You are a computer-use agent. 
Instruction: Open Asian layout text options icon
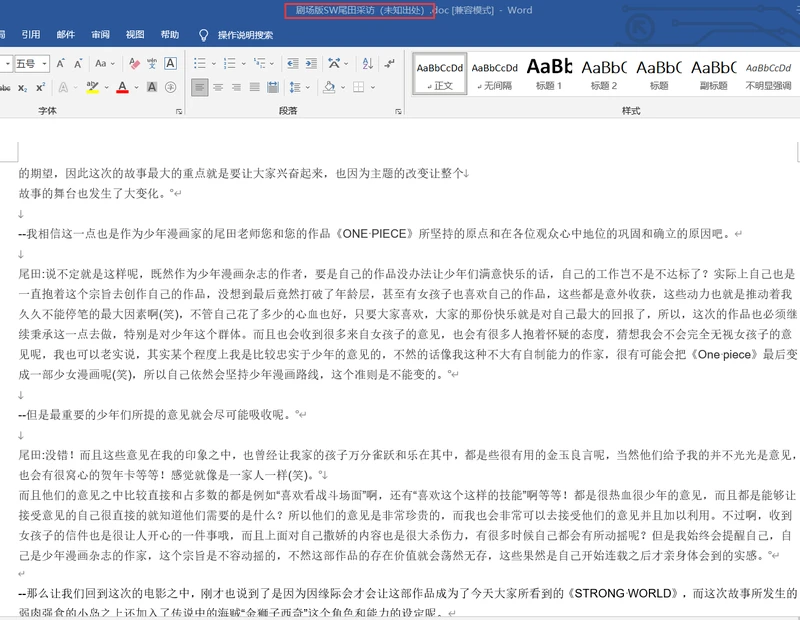point(334,63)
